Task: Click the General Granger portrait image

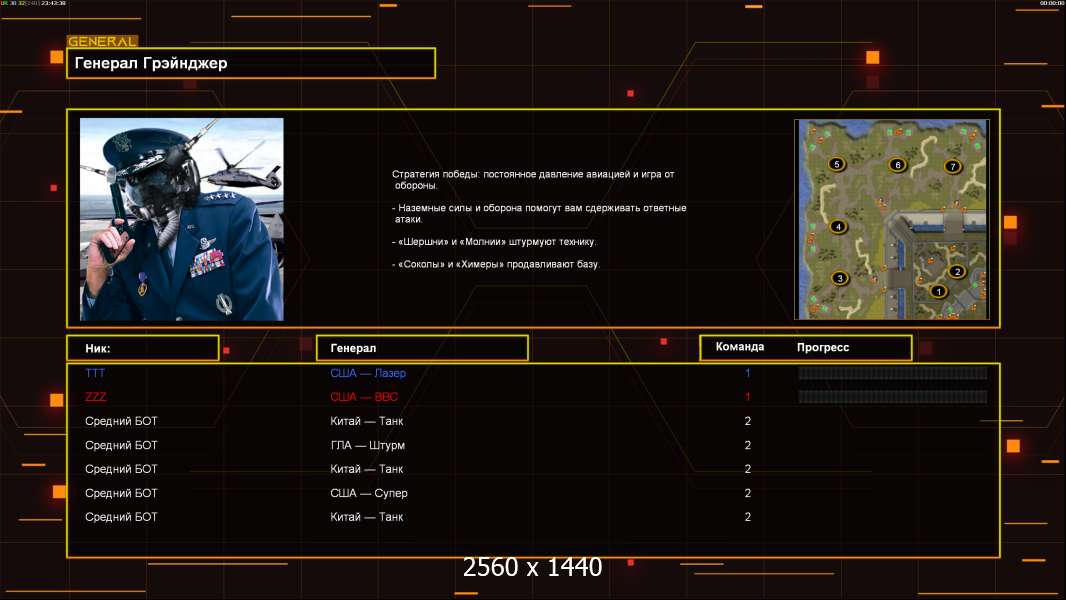Action: click(182, 219)
